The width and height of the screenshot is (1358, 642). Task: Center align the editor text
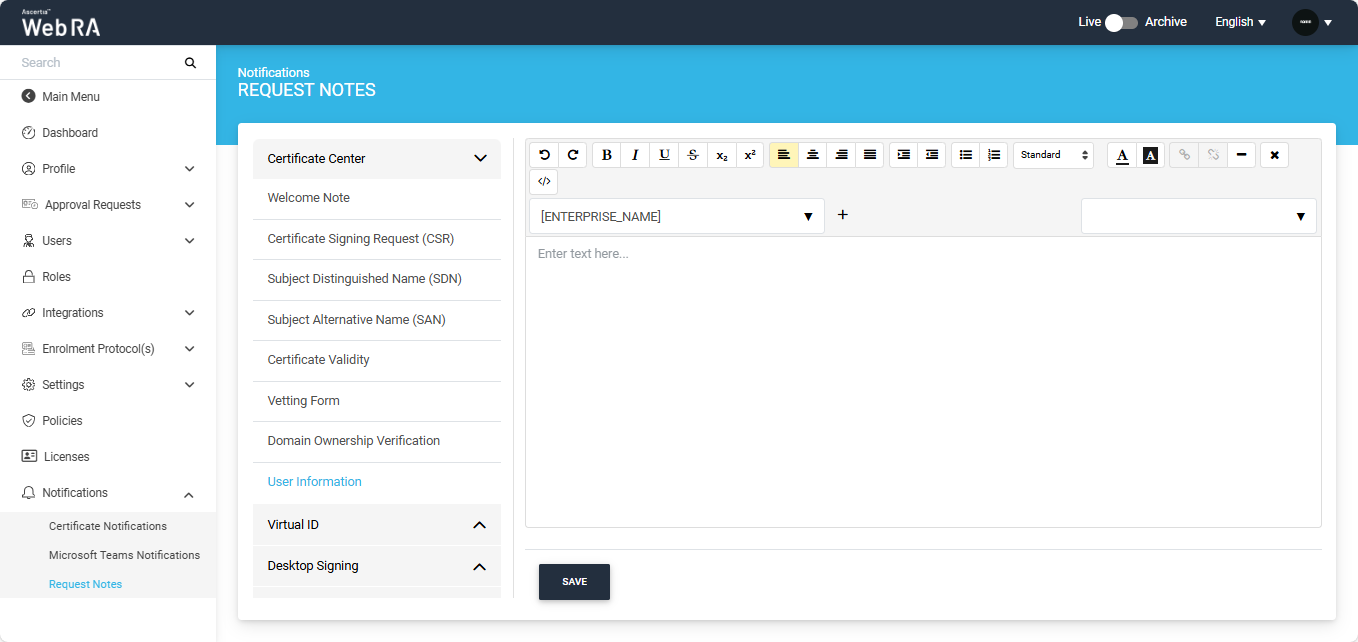pyautogui.click(x=813, y=155)
